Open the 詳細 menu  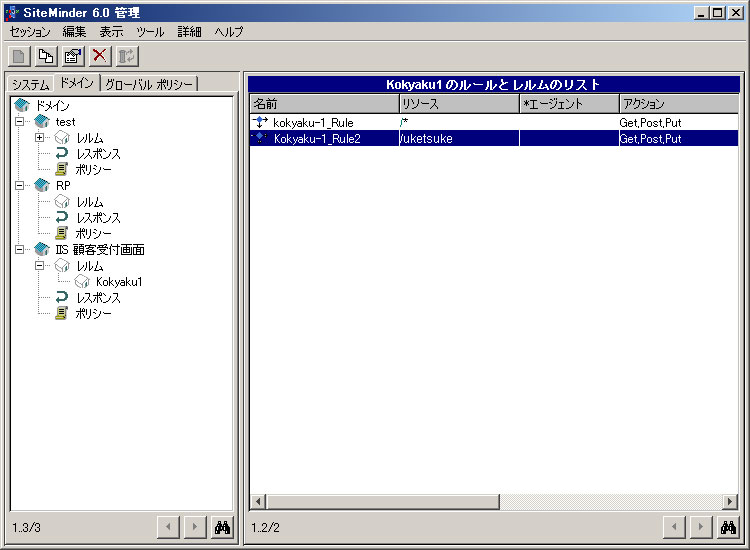(189, 32)
